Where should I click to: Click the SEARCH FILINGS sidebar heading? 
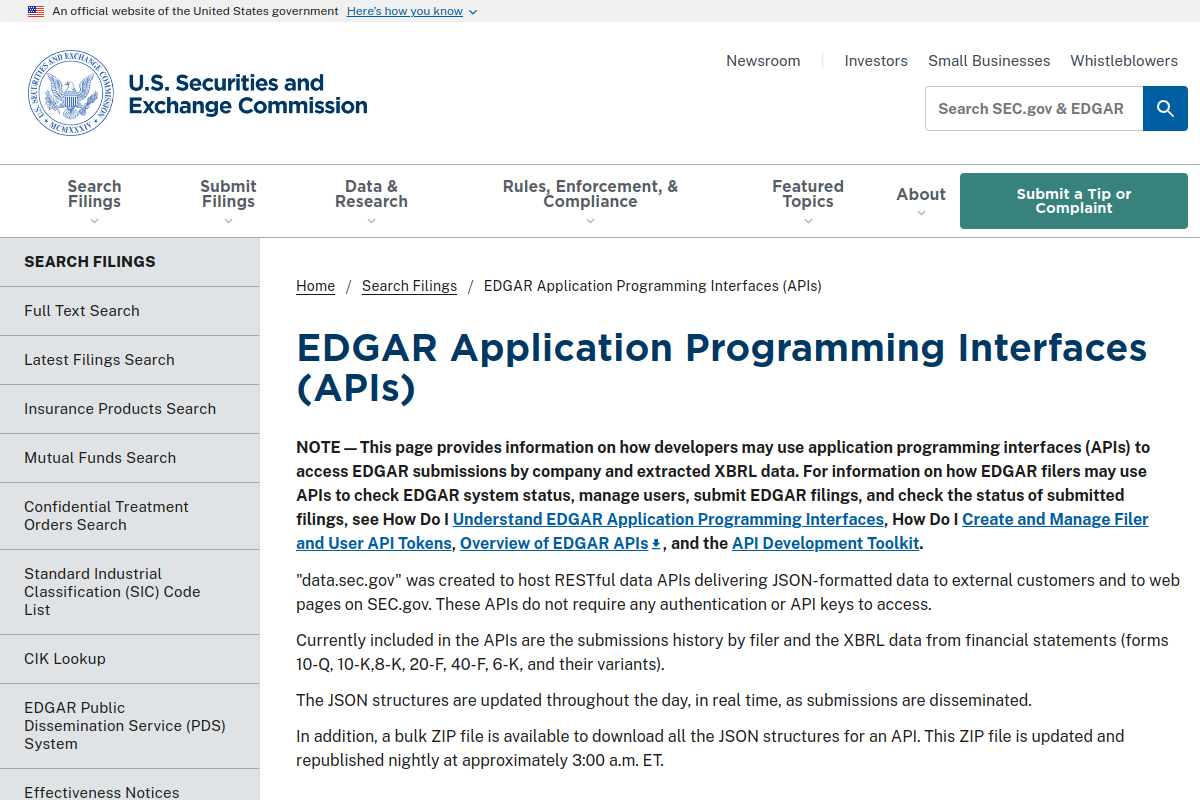tap(90, 262)
